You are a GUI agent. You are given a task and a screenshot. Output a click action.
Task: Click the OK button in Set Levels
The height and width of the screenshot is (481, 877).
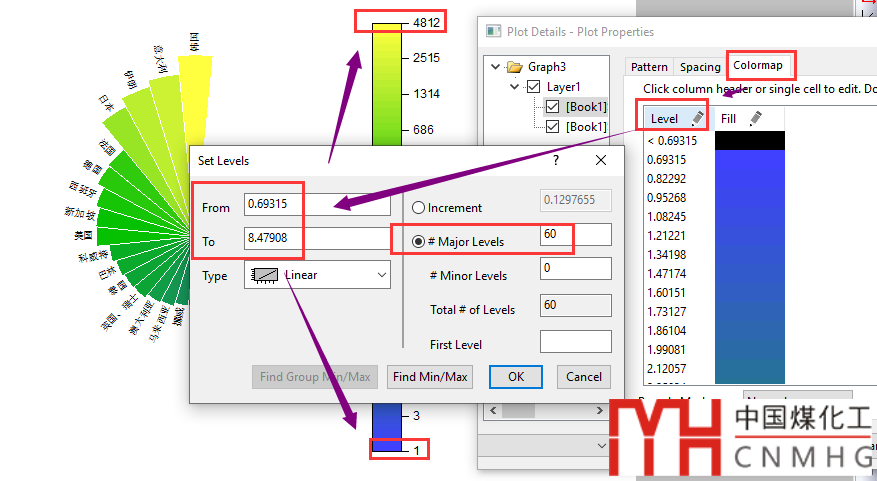pos(516,377)
